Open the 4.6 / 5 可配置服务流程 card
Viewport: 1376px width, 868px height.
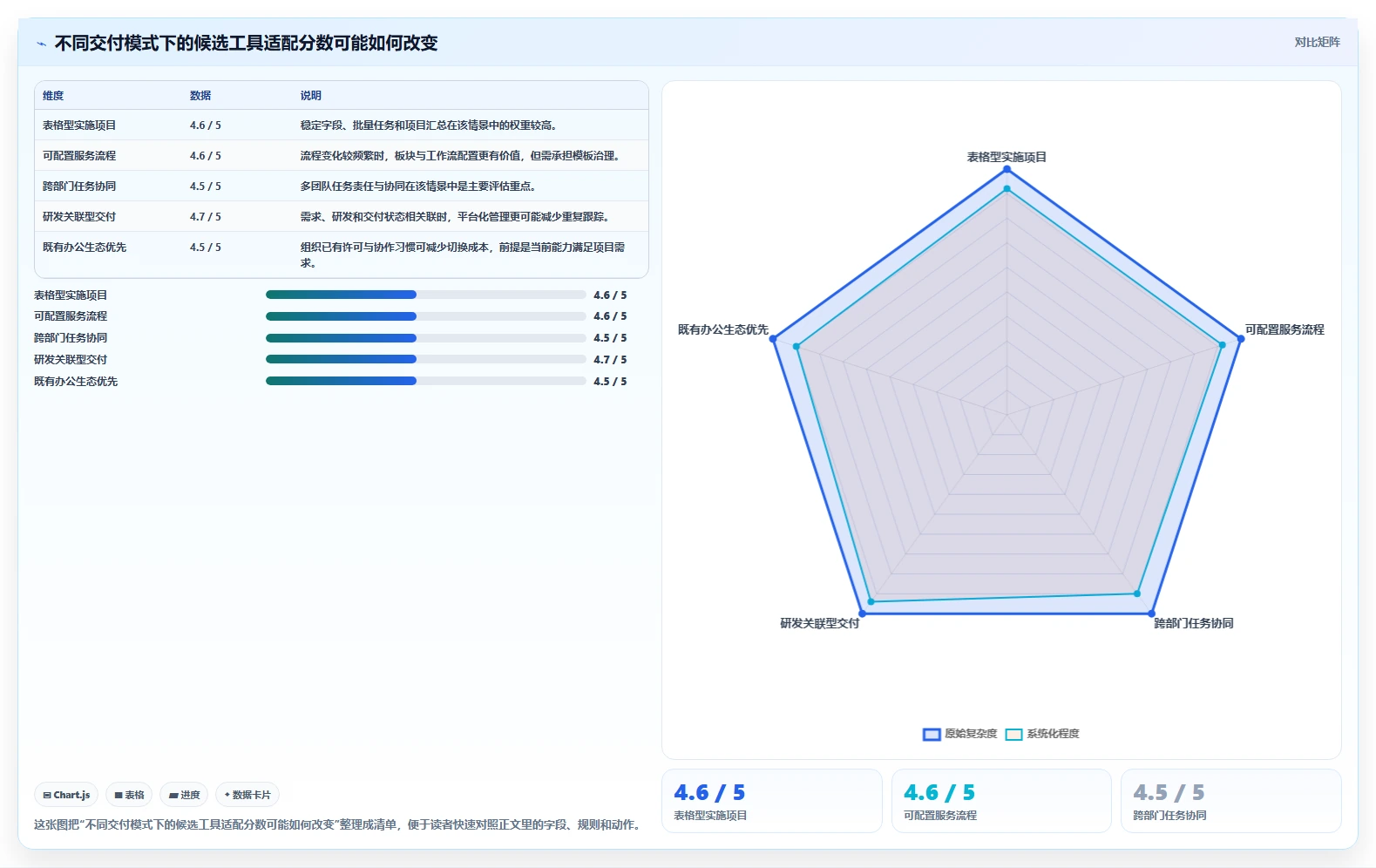(1001, 801)
